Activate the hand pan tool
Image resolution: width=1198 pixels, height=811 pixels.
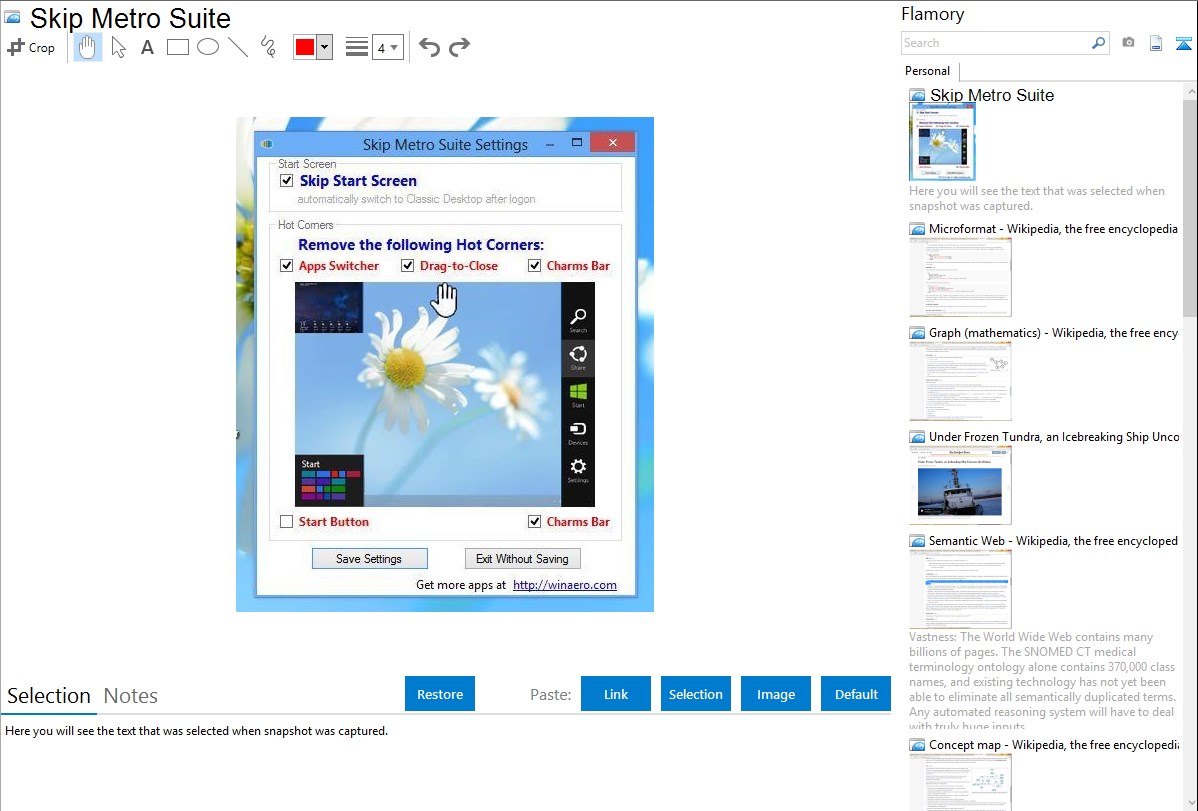click(88, 47)
